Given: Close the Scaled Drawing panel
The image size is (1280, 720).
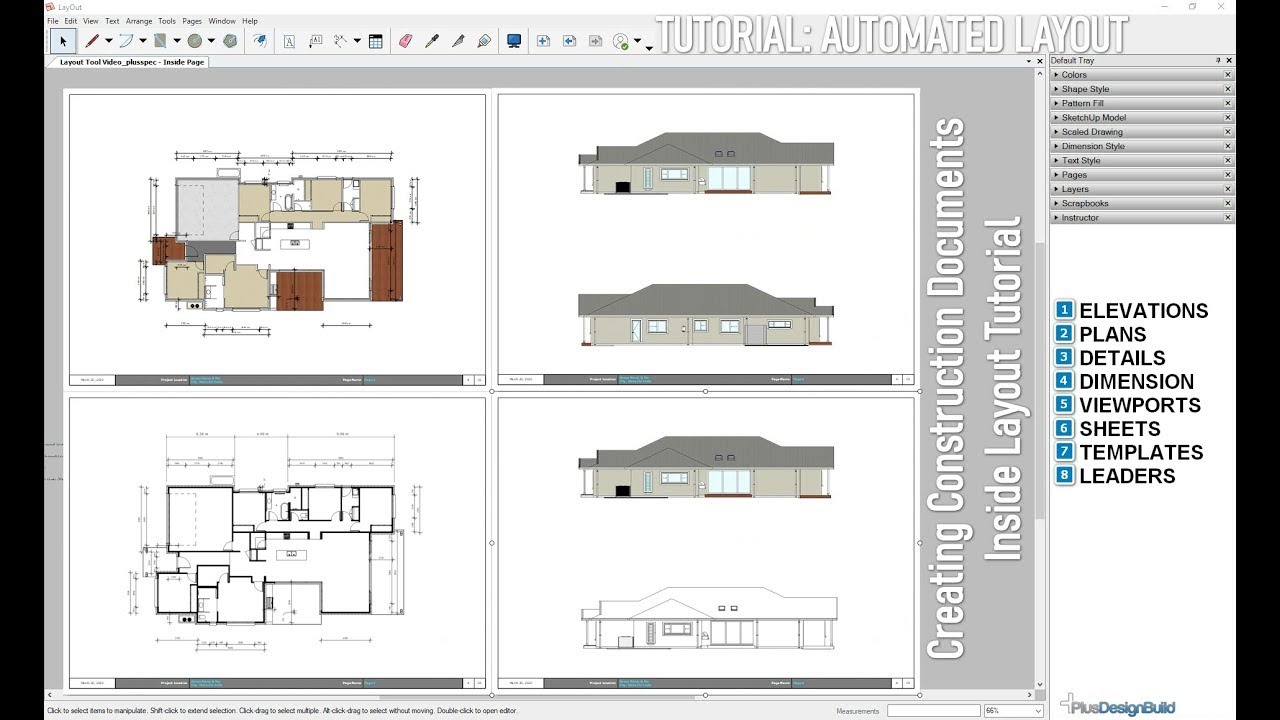Looking at the screenshot, I should click(x=1228, y=132).
